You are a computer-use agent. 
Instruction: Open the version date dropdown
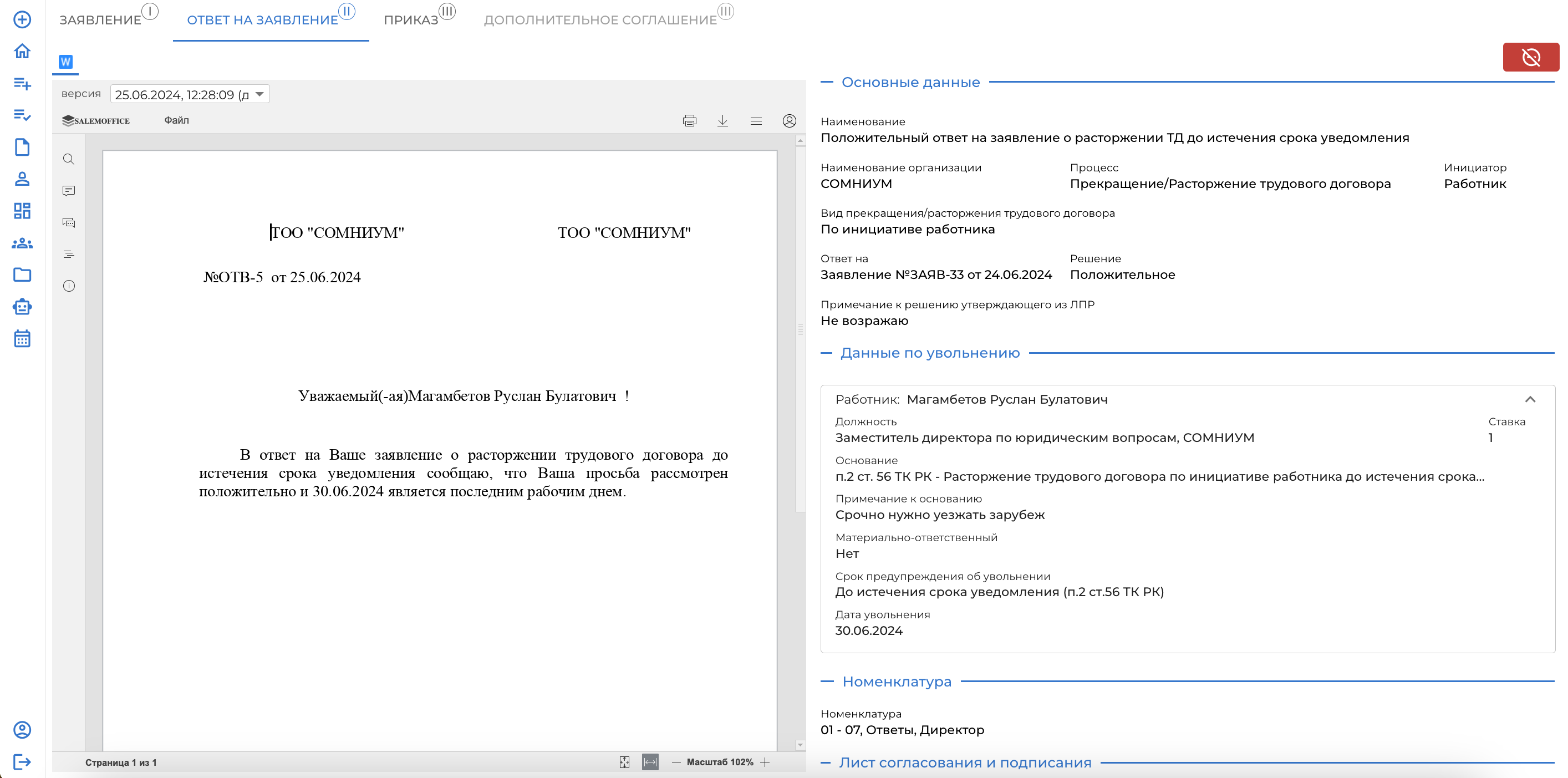point(190,94)
